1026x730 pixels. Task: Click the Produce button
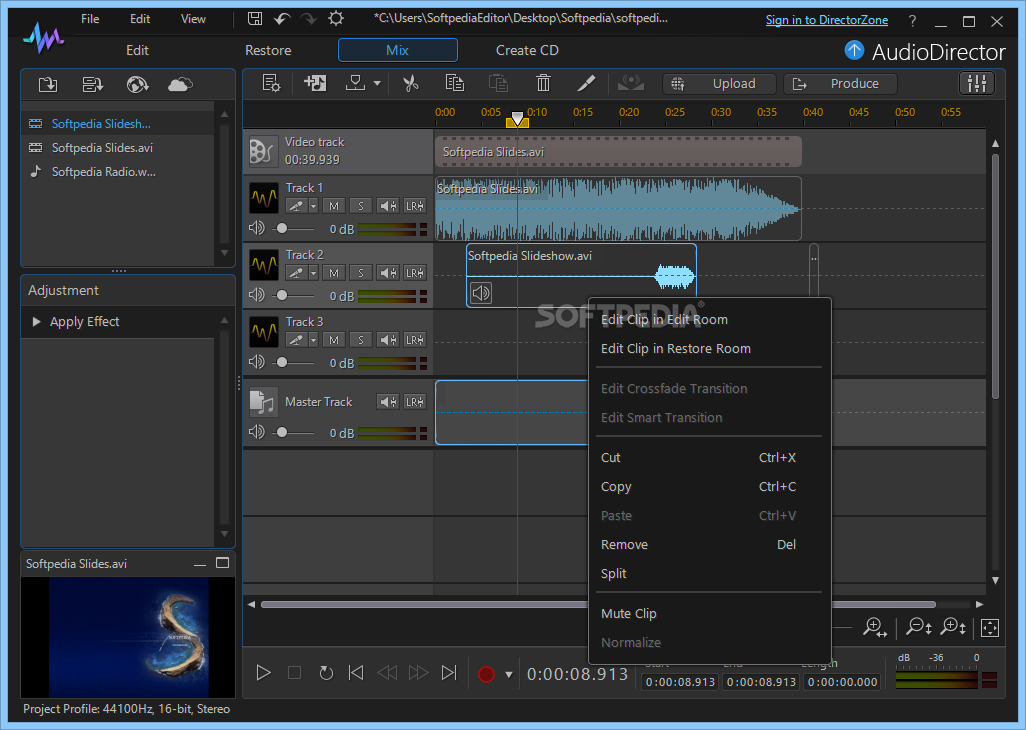click(840, 84)
